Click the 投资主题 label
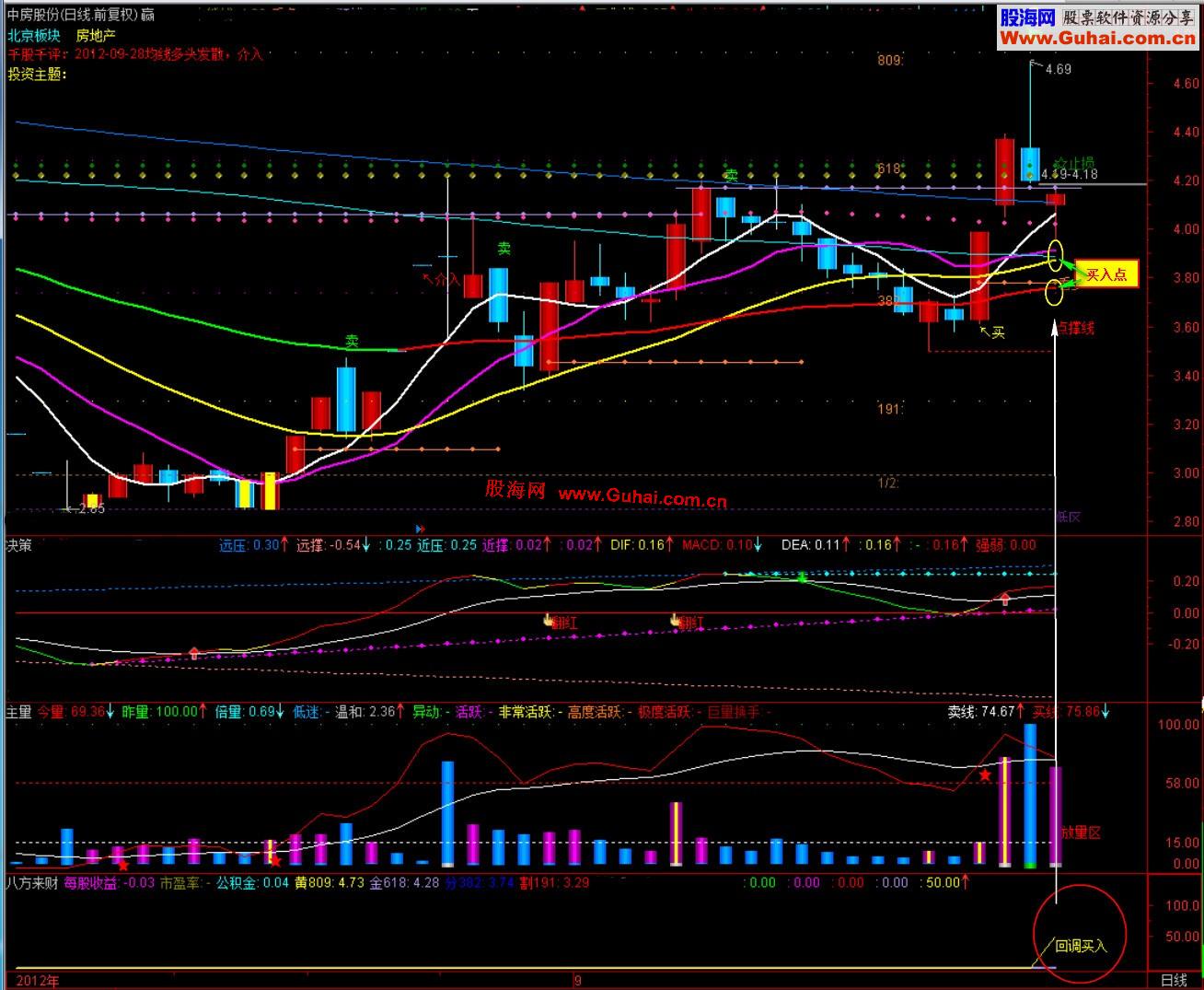 pyautogui.click(x=38, y=74)
